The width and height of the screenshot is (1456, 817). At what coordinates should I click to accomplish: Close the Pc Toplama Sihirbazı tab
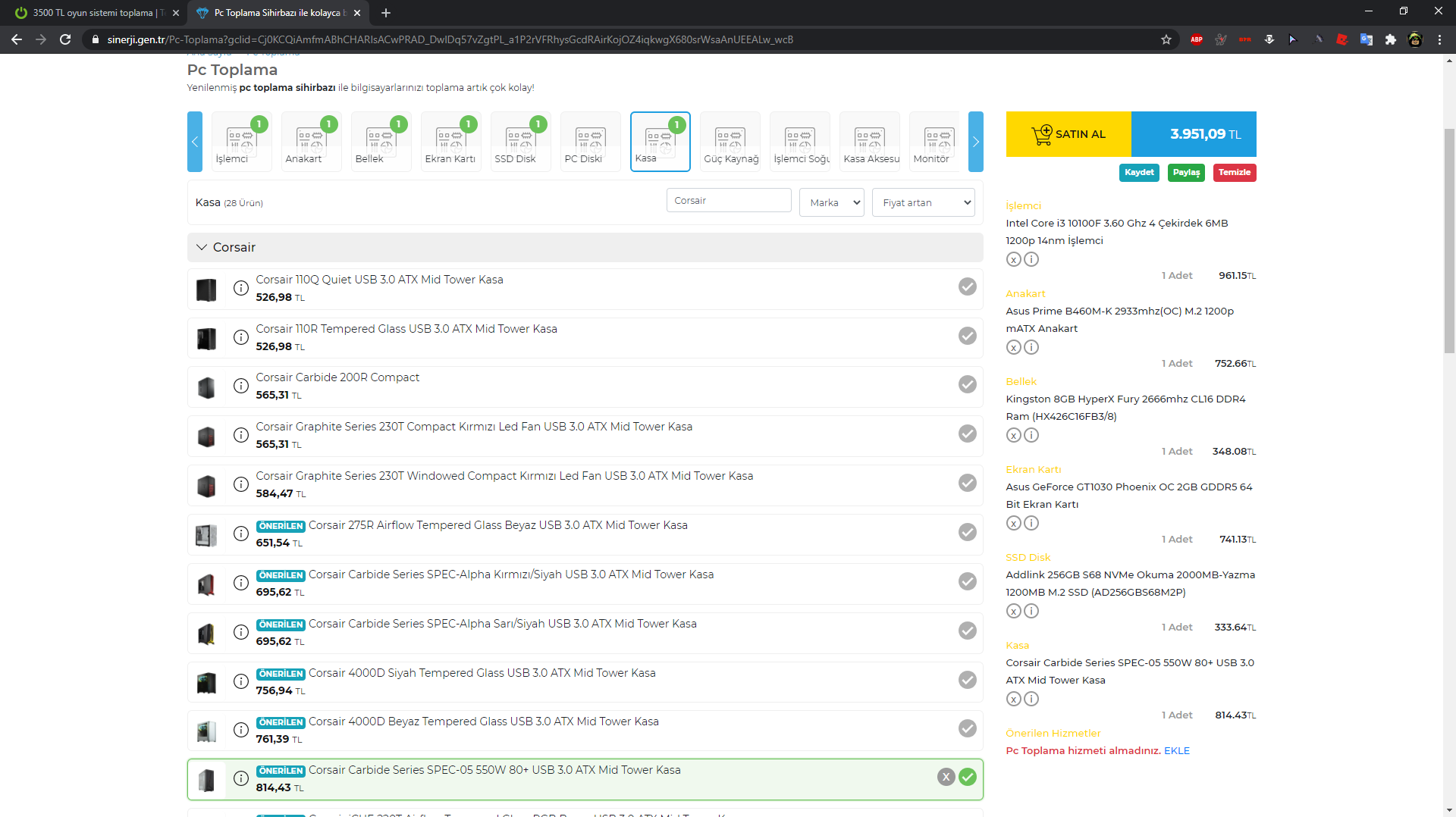[x=357, y=13]
